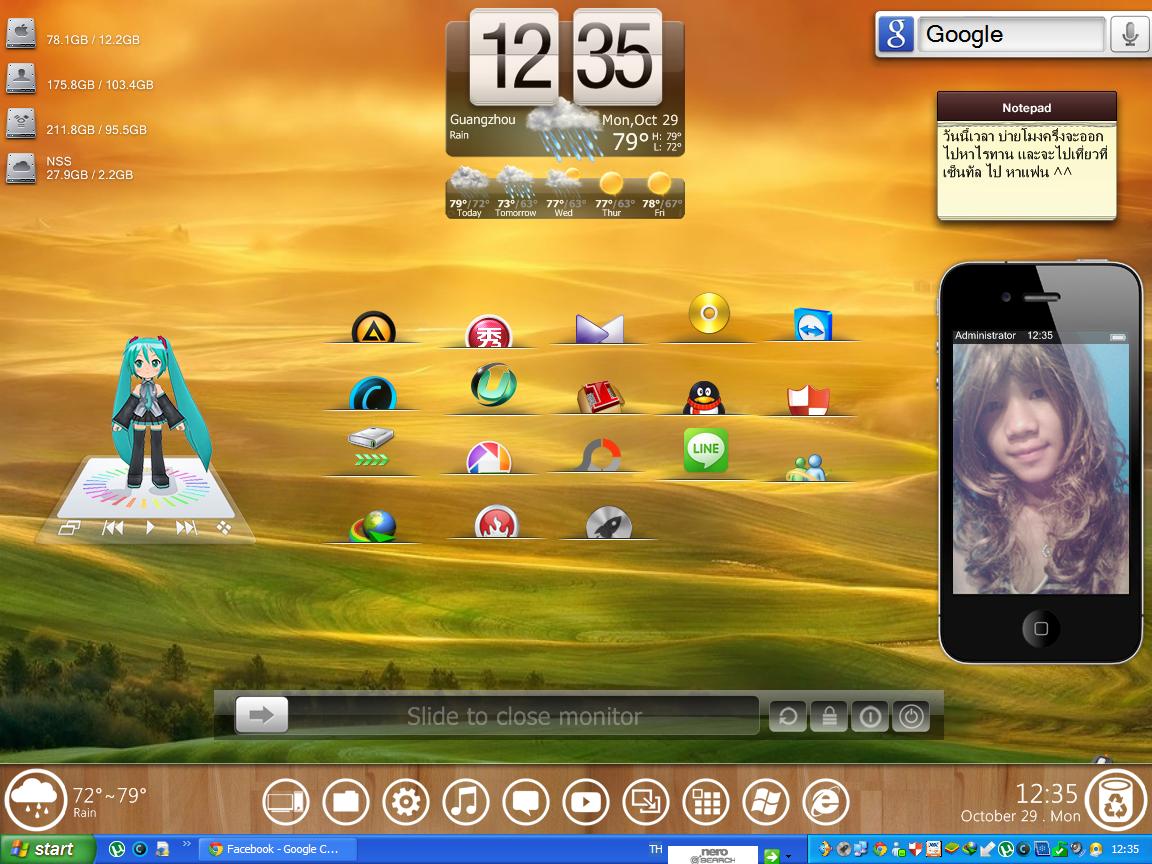Open the QQ penguin icon
The height and width of the screenshot is (864, 1152).
(704, 397)
